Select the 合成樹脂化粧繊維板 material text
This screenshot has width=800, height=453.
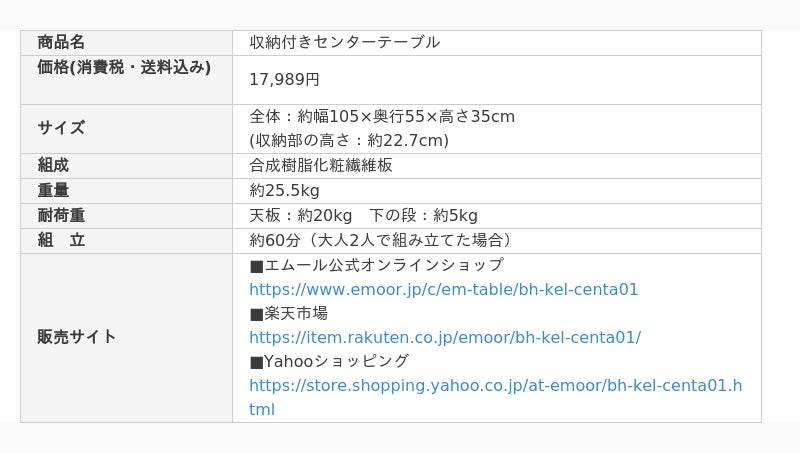tap(321, 166)
